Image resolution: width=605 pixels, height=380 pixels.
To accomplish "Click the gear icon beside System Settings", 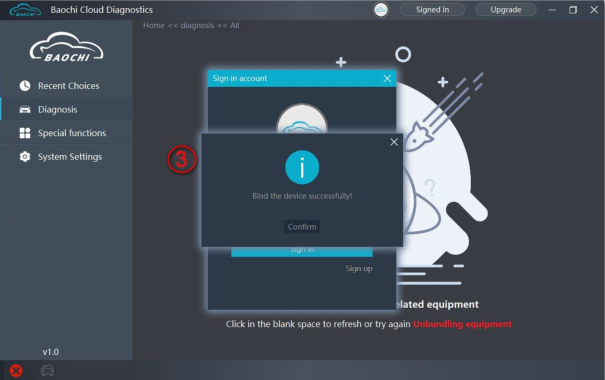I will (x=25, y=157).
